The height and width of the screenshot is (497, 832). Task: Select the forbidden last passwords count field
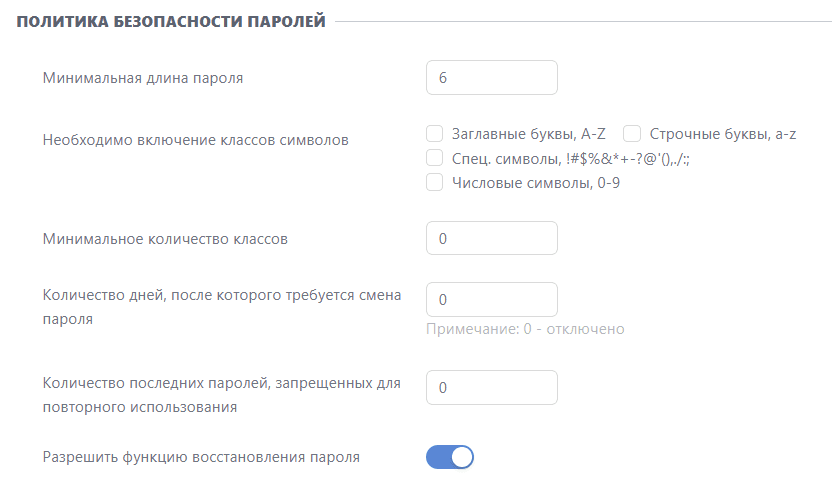click(x=491, y=388)
